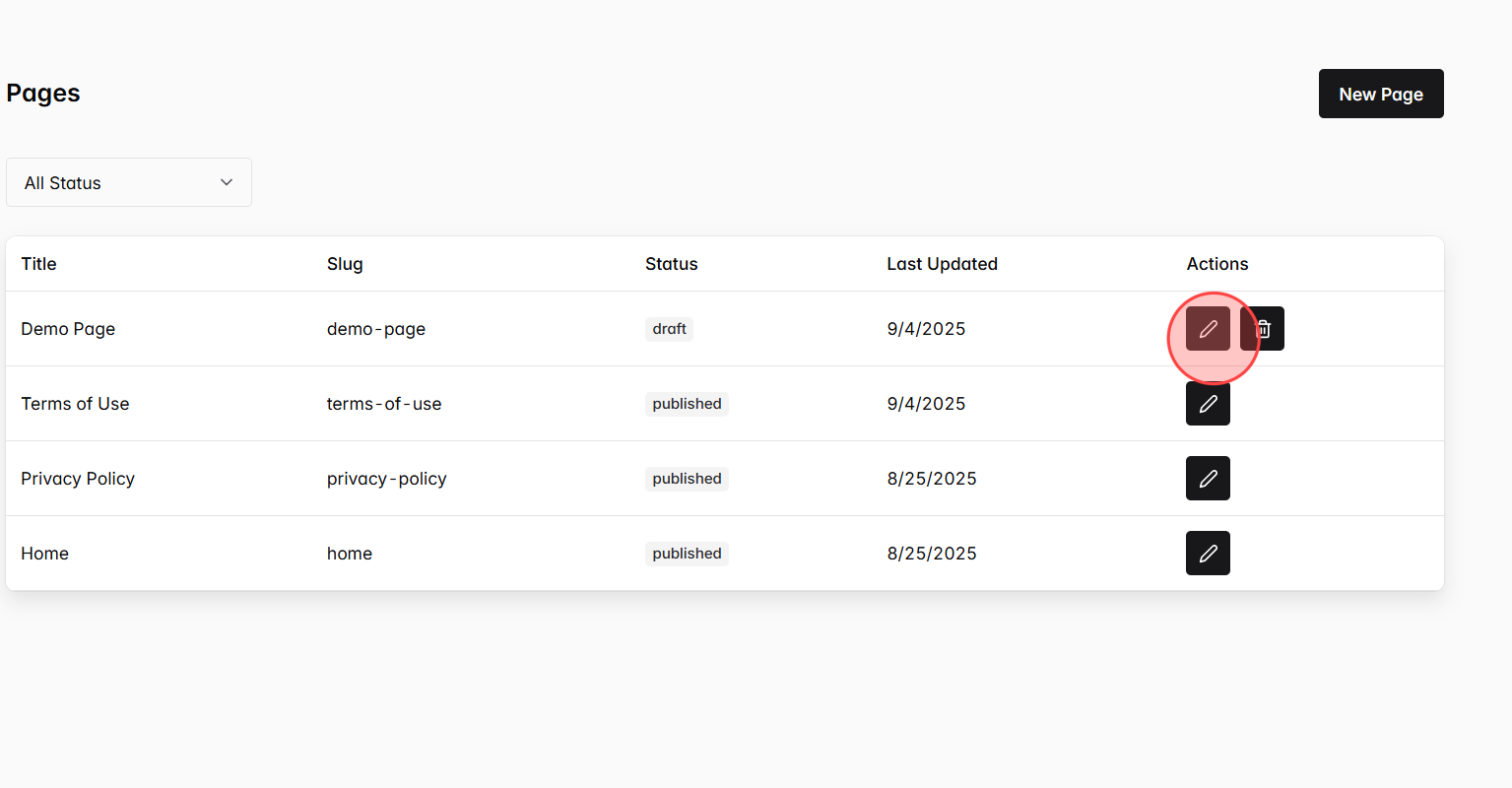Expand the status selection combo box
The height and width of the screenshot is (788, 1512).
coord(128,182)
